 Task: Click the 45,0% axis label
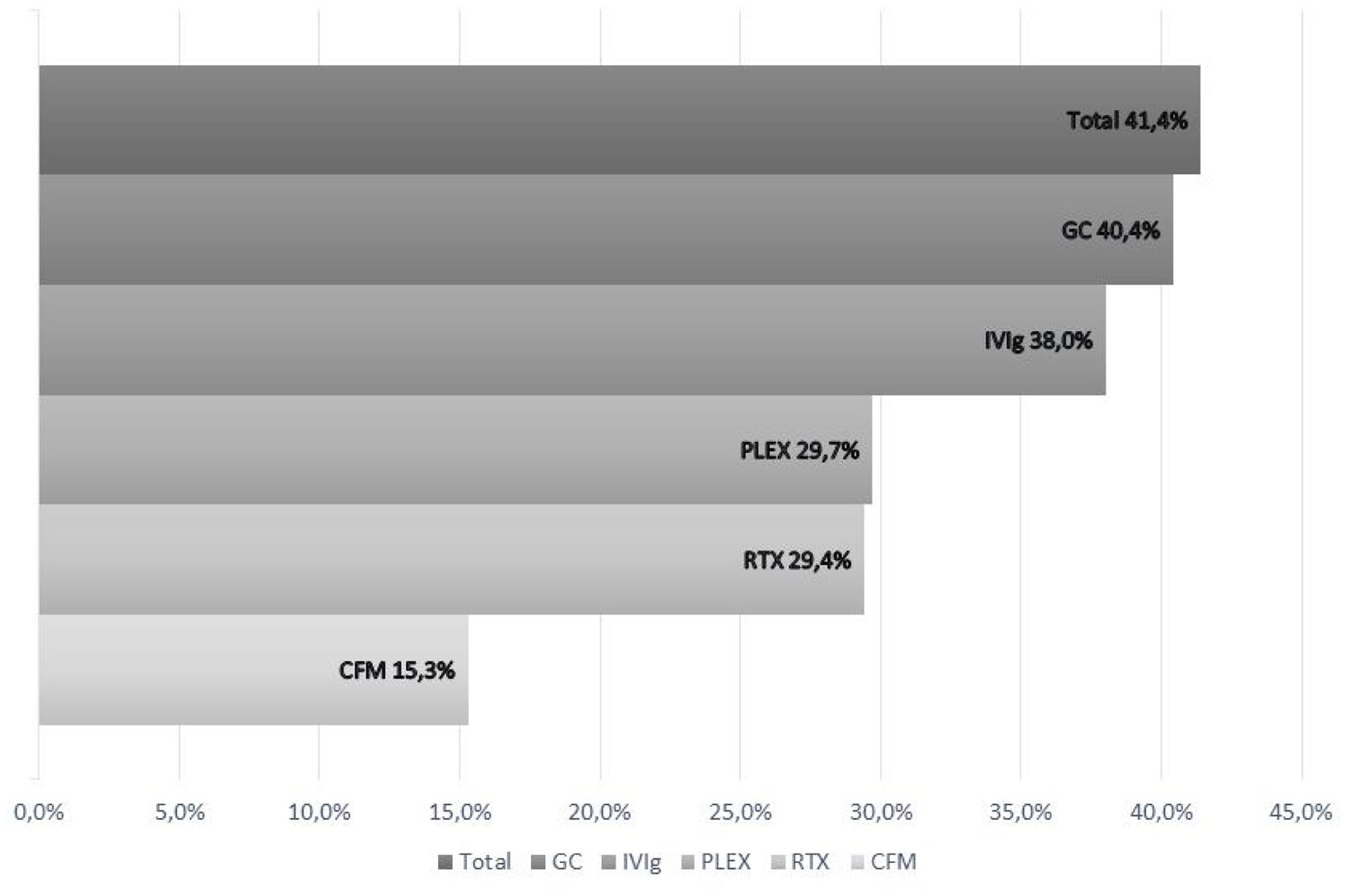point(1301,812)
